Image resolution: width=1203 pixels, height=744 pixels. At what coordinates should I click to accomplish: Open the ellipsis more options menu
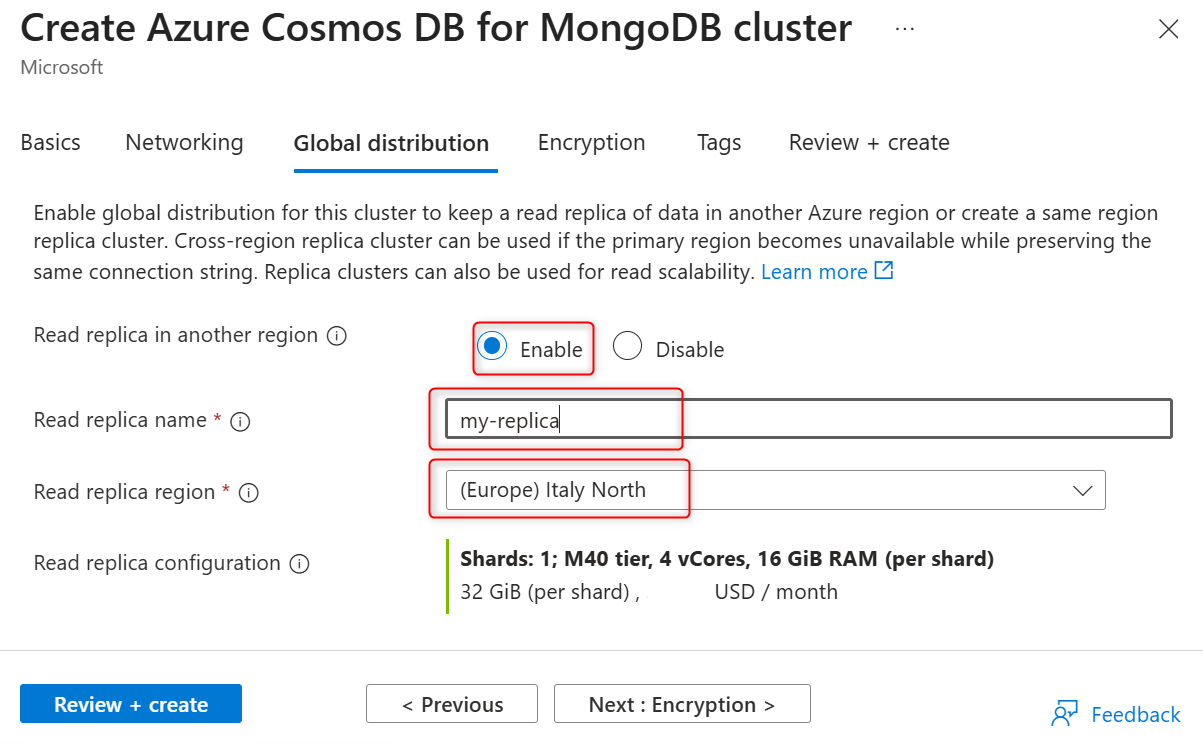click(x=905, y=30)
